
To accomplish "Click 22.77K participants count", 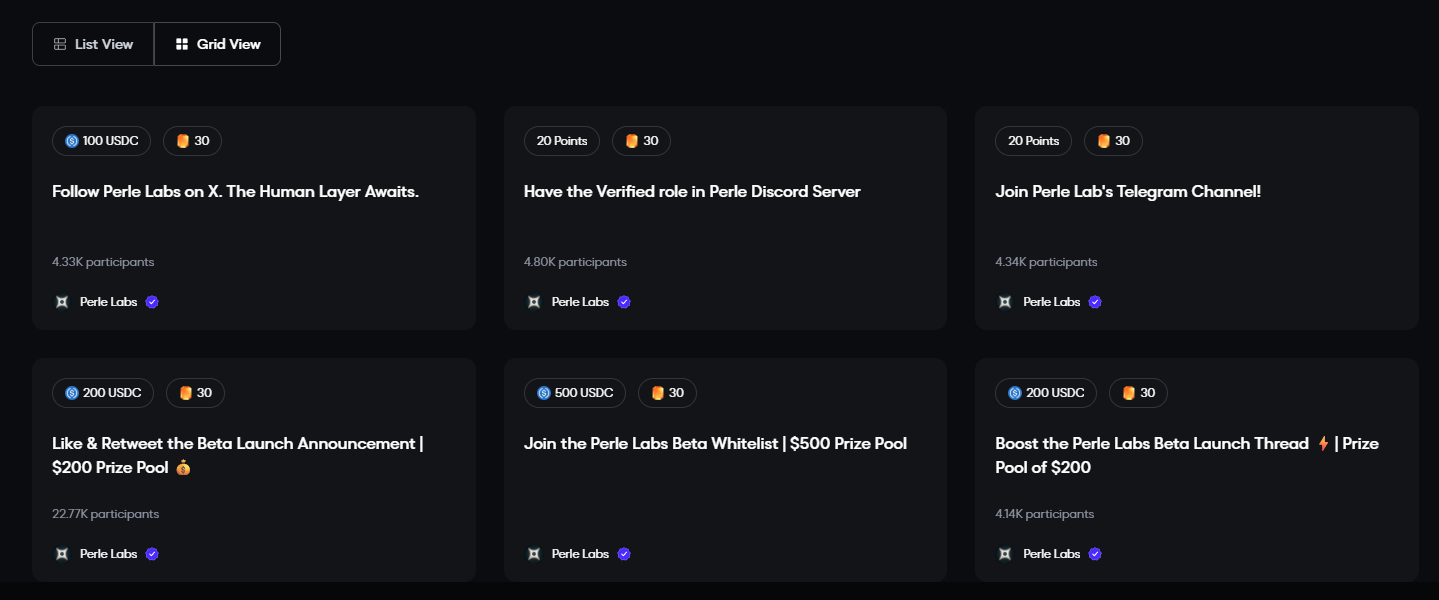I will 105,514.
